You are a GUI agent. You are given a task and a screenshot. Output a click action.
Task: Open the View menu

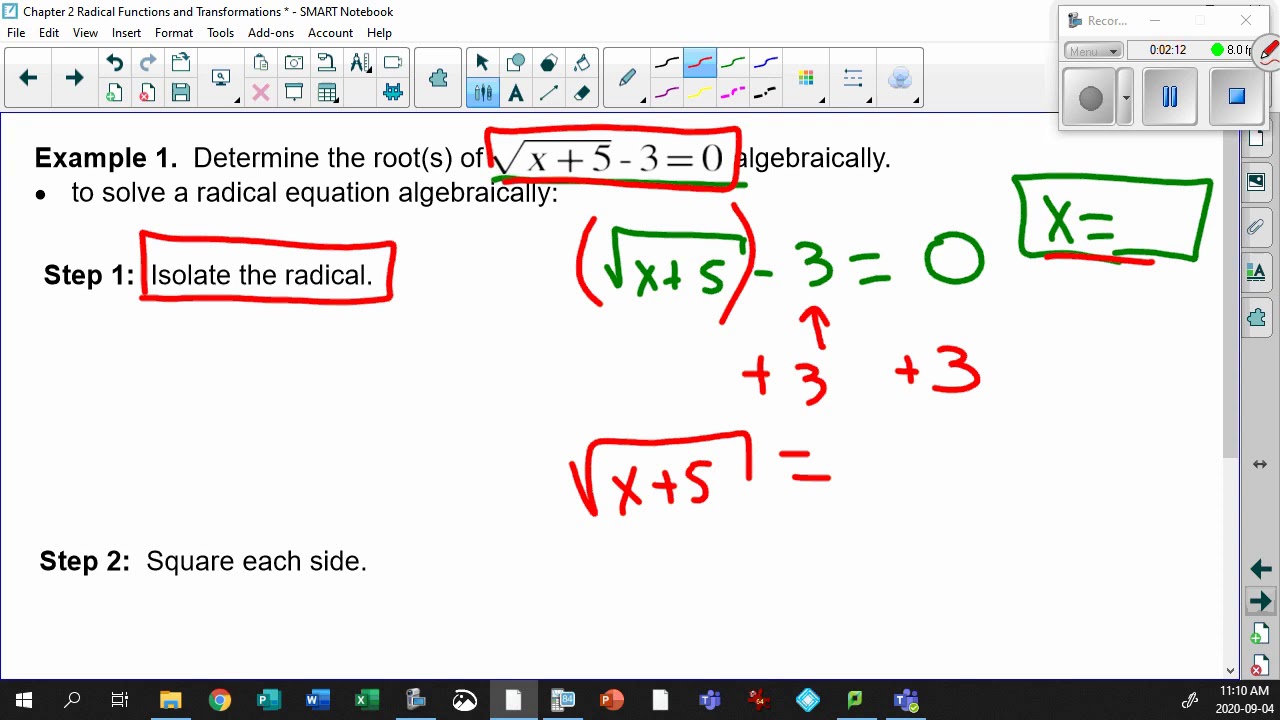point(85,33)
